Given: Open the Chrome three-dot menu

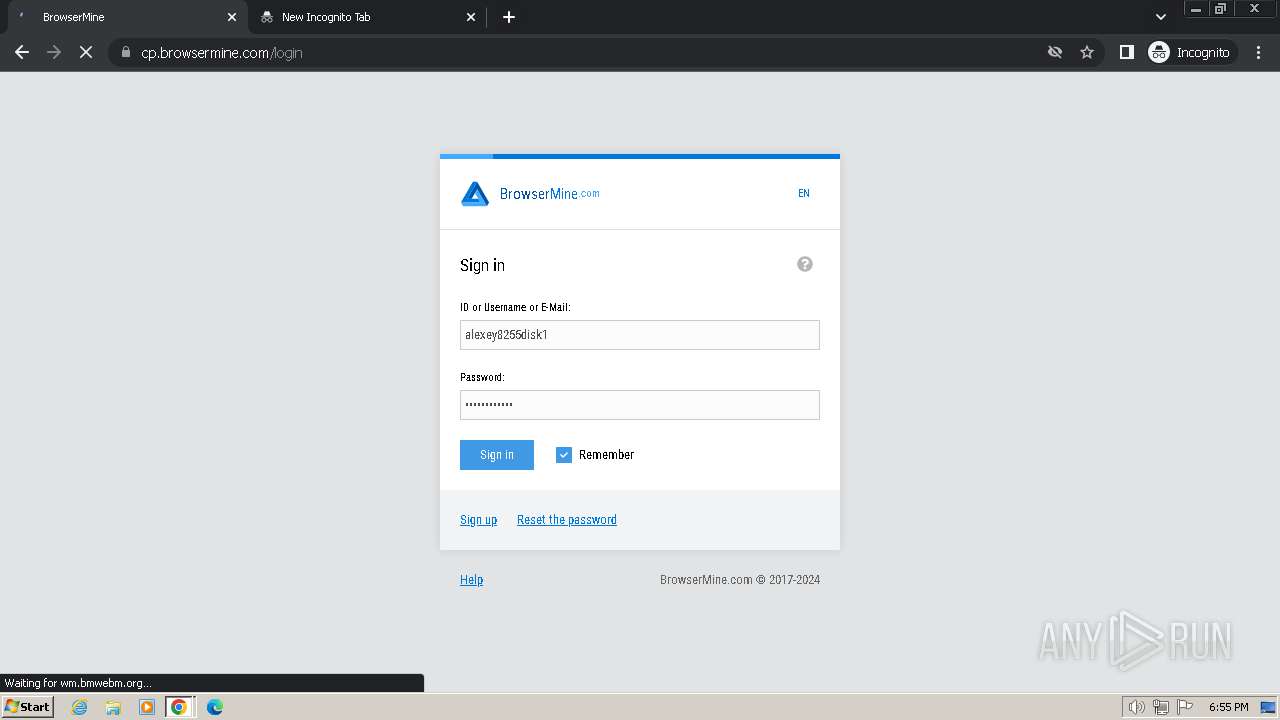Looking at the screenshot, I should [1259, 52].
